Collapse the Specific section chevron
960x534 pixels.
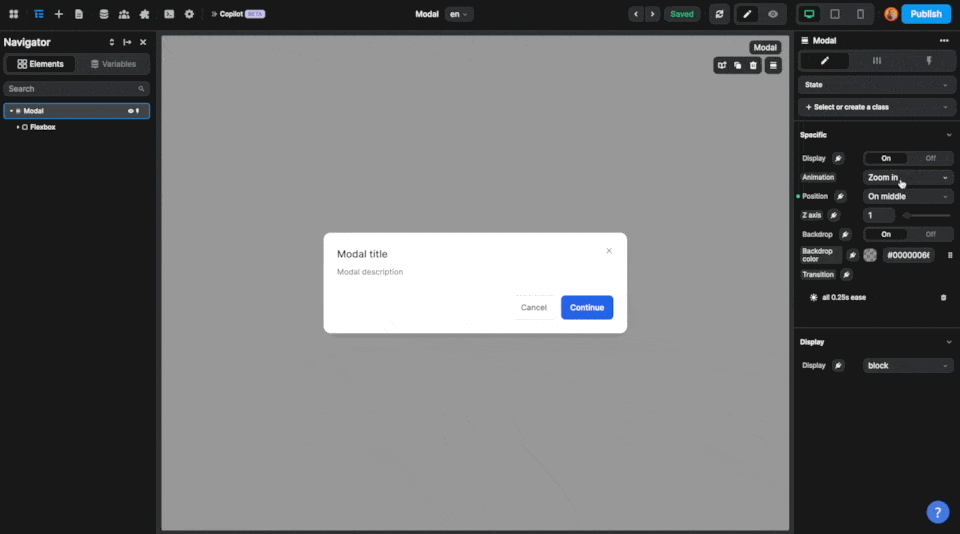tap(948, 135)
